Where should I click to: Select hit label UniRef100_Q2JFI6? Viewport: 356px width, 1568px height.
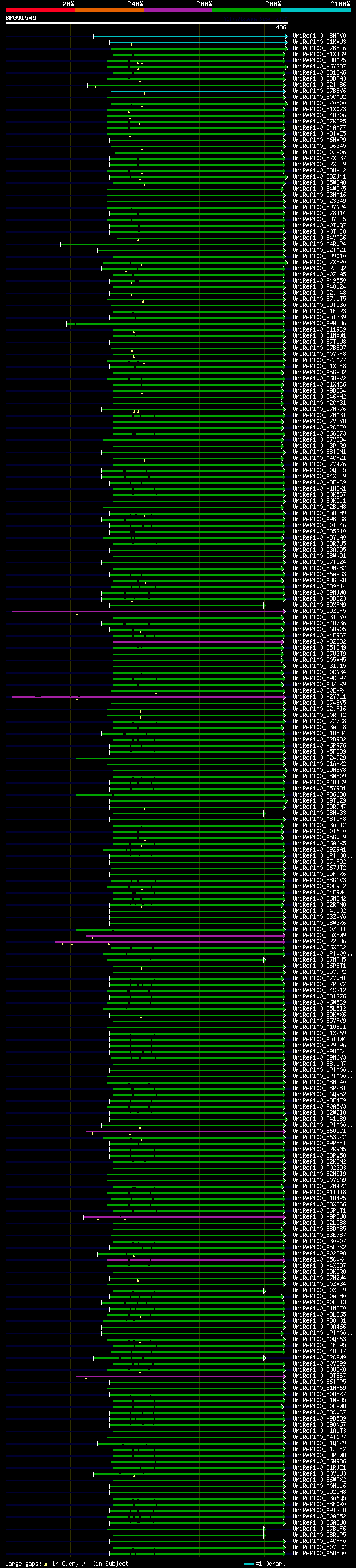pyautogui.click(x=319, y=709)
